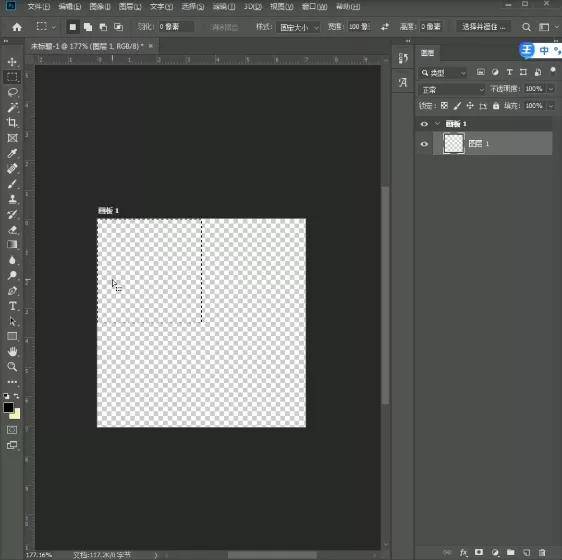Collapse the 画板 1 artboard group
562x560 pixels.
437,124
